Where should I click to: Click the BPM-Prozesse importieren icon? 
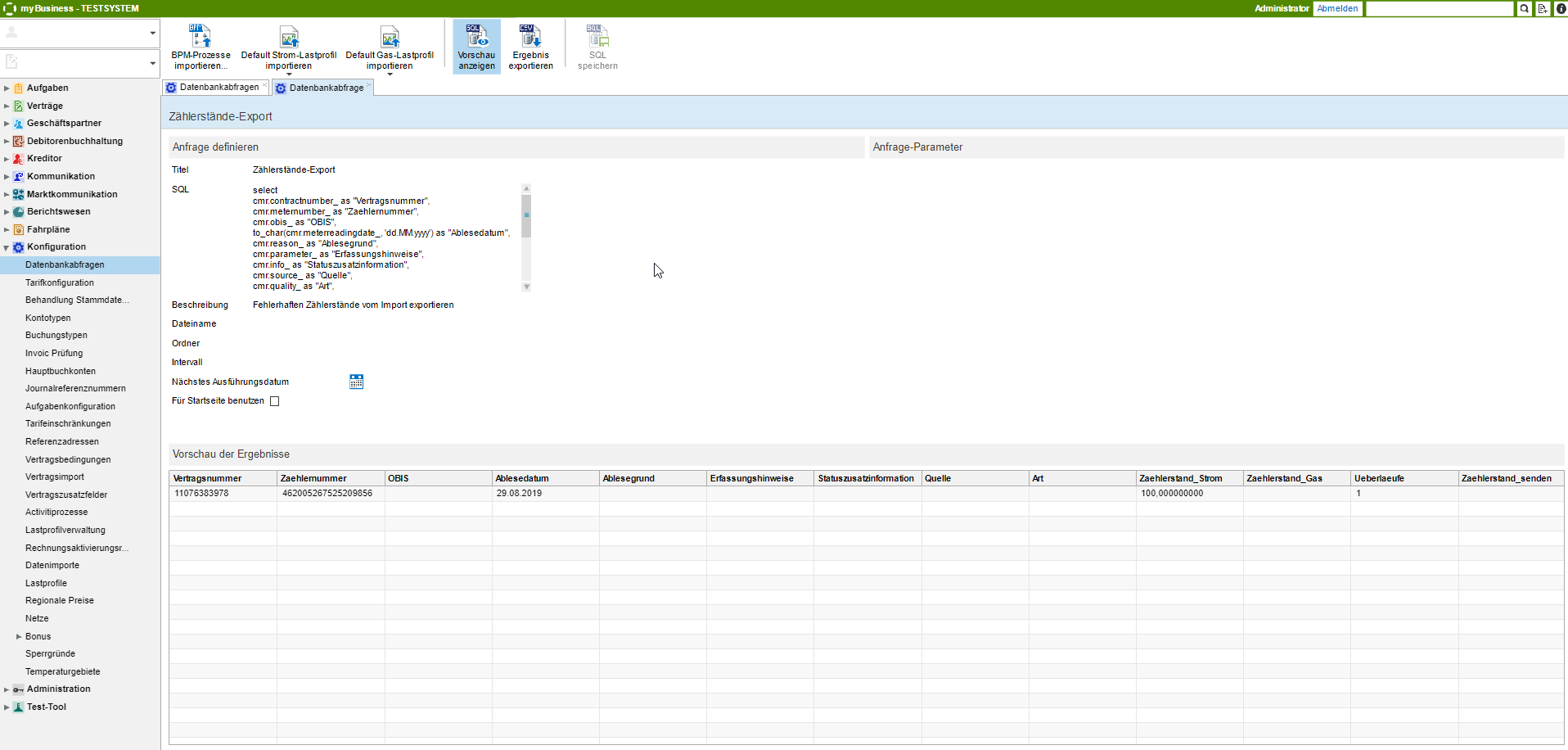[x=201, y=37]
